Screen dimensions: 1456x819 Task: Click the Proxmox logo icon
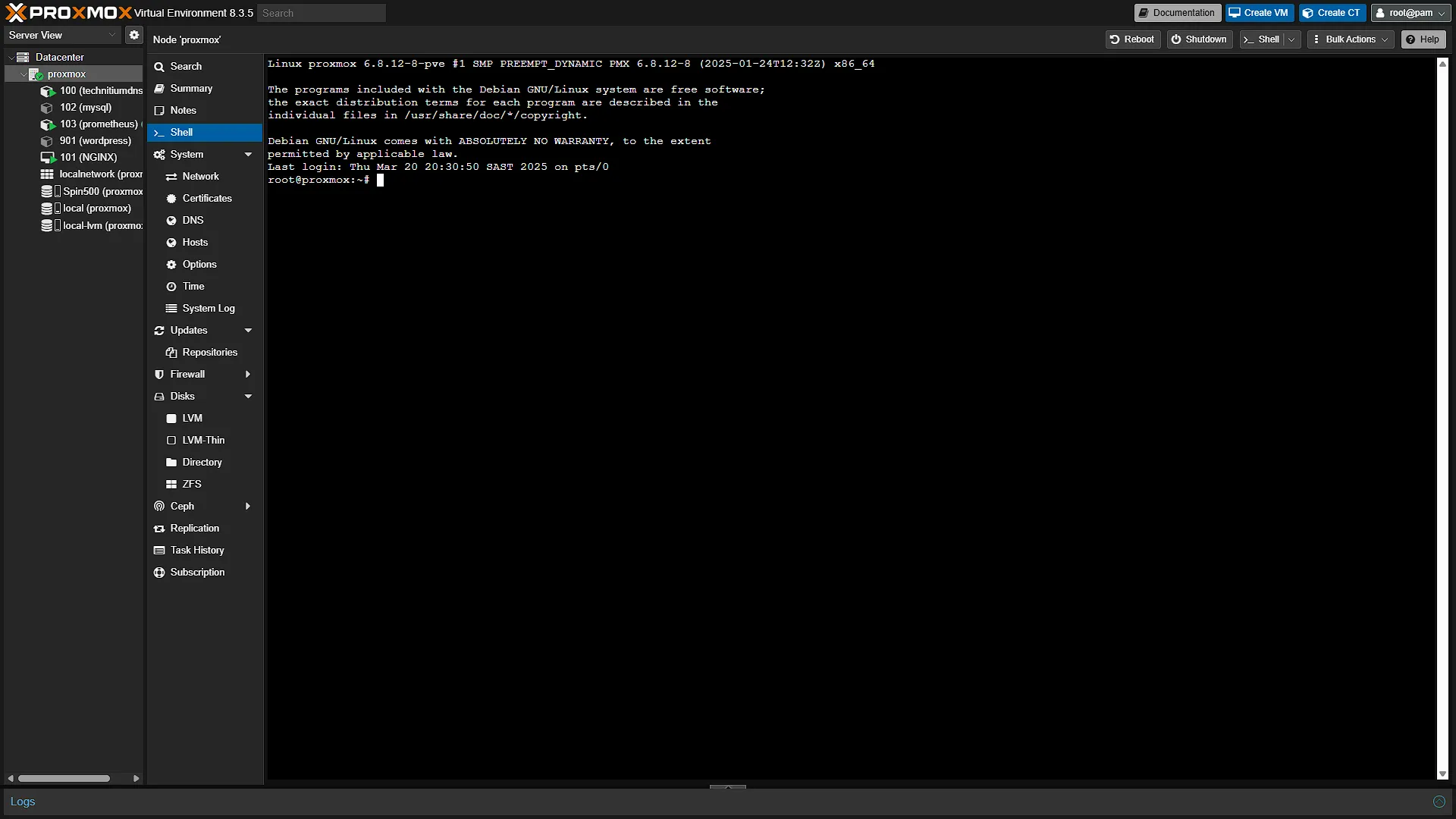[16, 12]
